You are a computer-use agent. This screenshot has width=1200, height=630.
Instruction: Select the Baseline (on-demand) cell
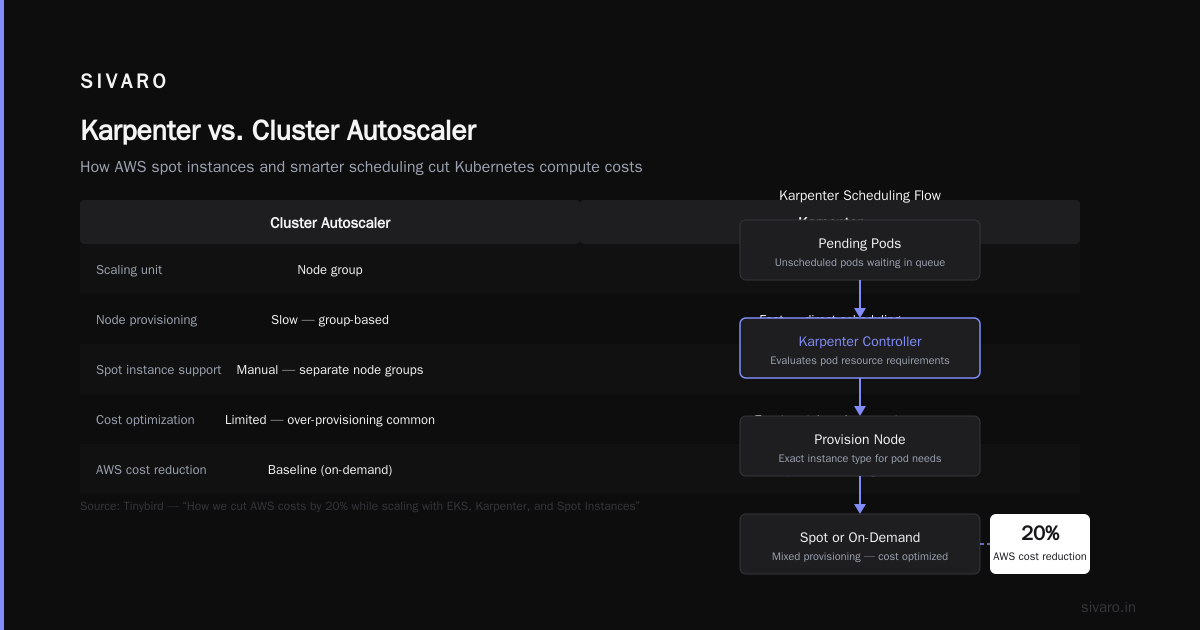pyautogui.click(x=330, y=470)
